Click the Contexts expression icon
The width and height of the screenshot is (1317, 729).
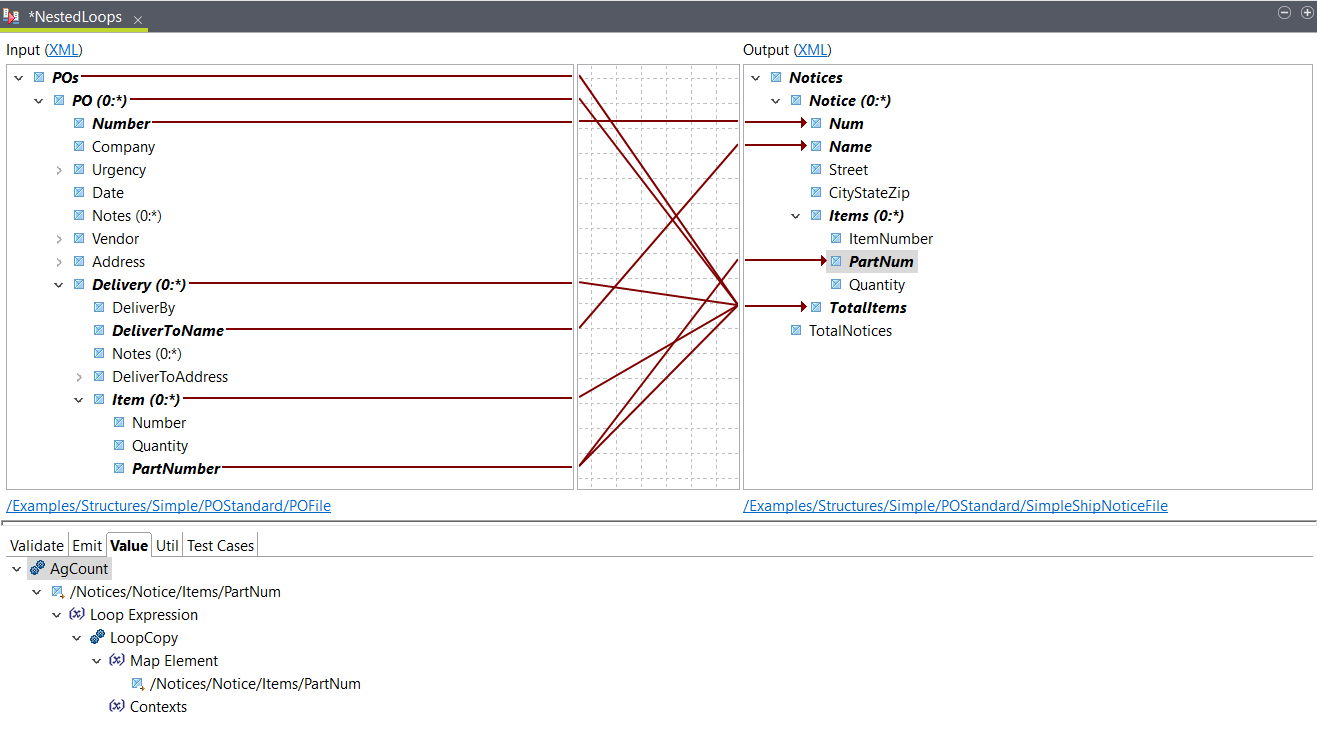(116, 706)
